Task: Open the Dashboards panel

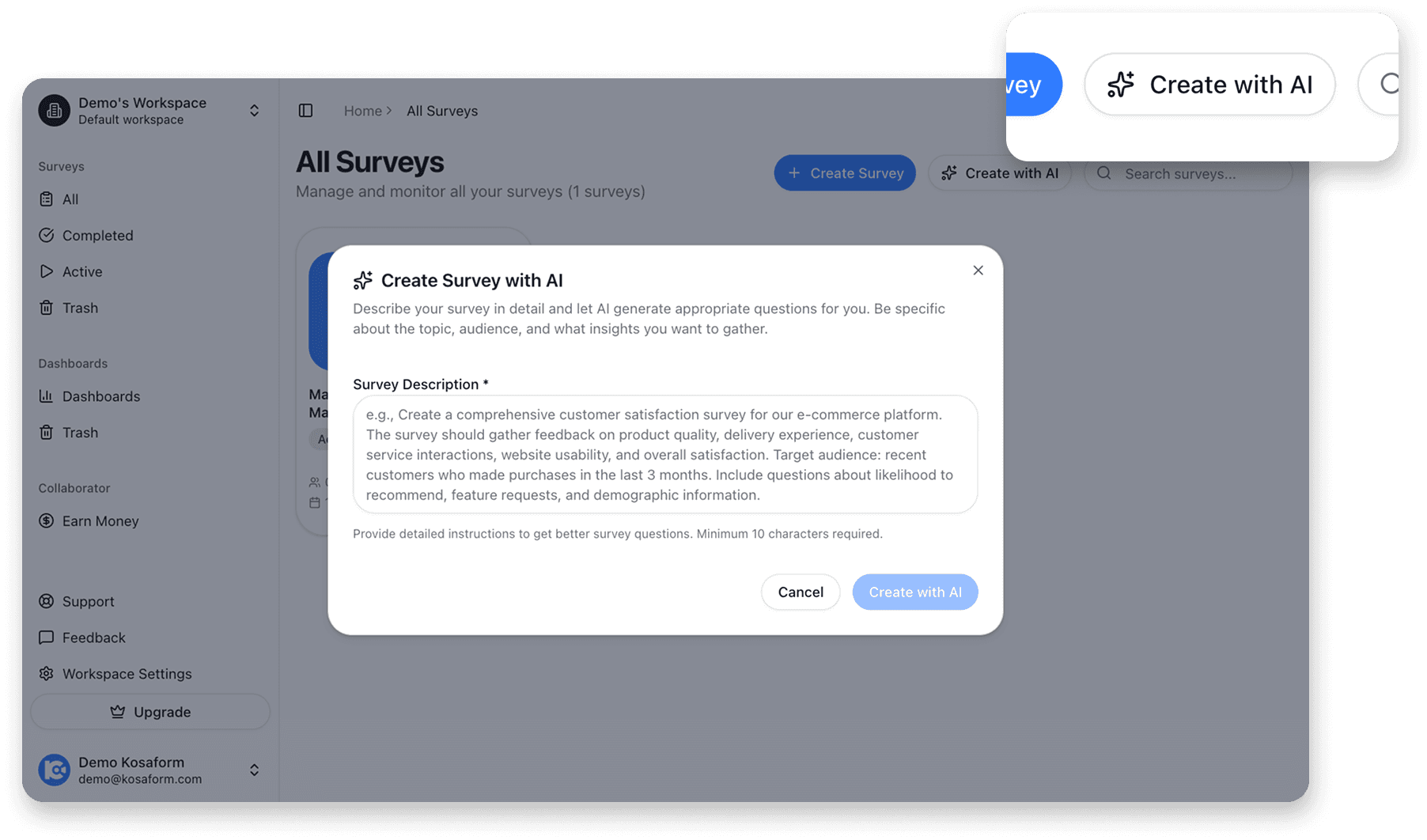Action: [100, 396]
